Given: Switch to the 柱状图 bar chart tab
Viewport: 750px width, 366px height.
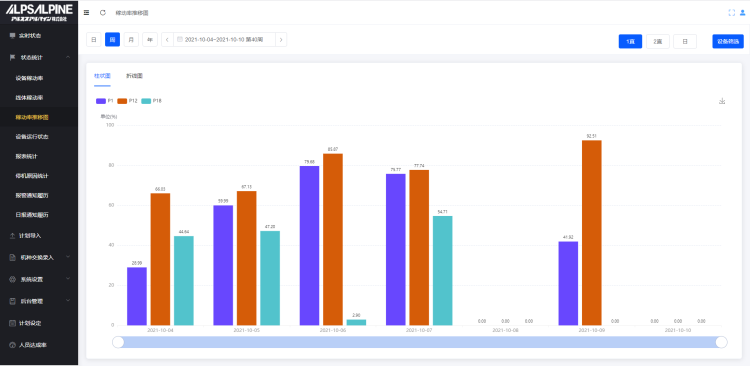Looking at the screenshot, I should [x=102, y=76].
